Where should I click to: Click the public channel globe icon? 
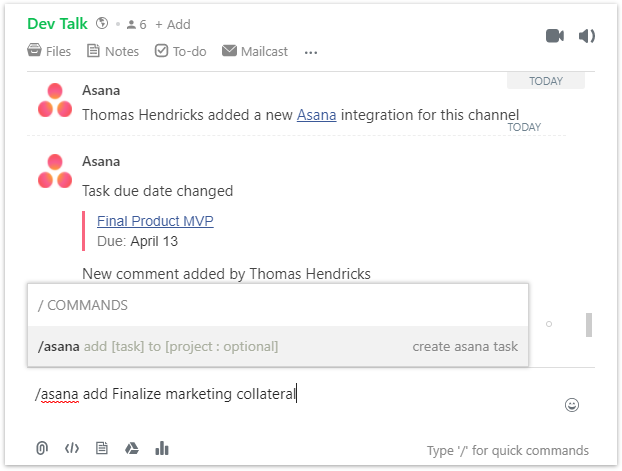(102, 23)
